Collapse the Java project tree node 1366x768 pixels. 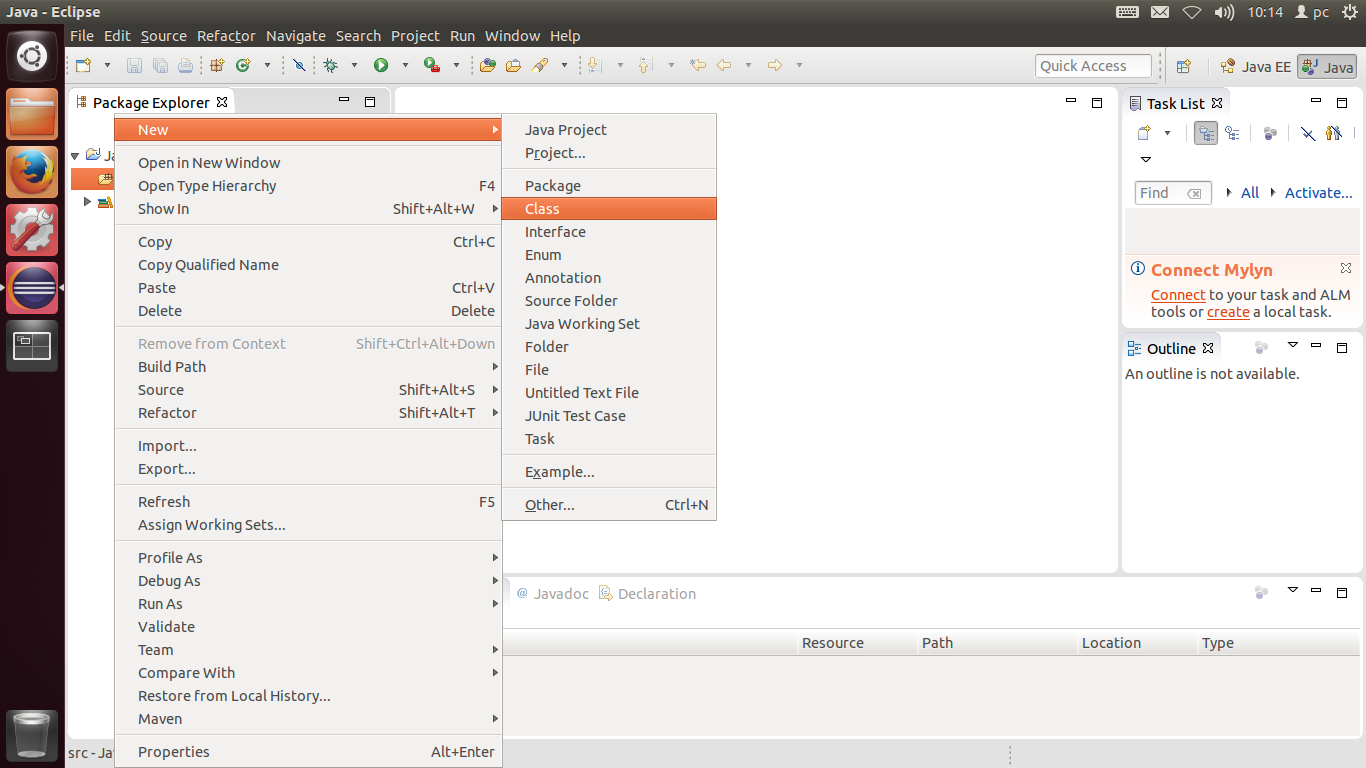tap(75, 156)
